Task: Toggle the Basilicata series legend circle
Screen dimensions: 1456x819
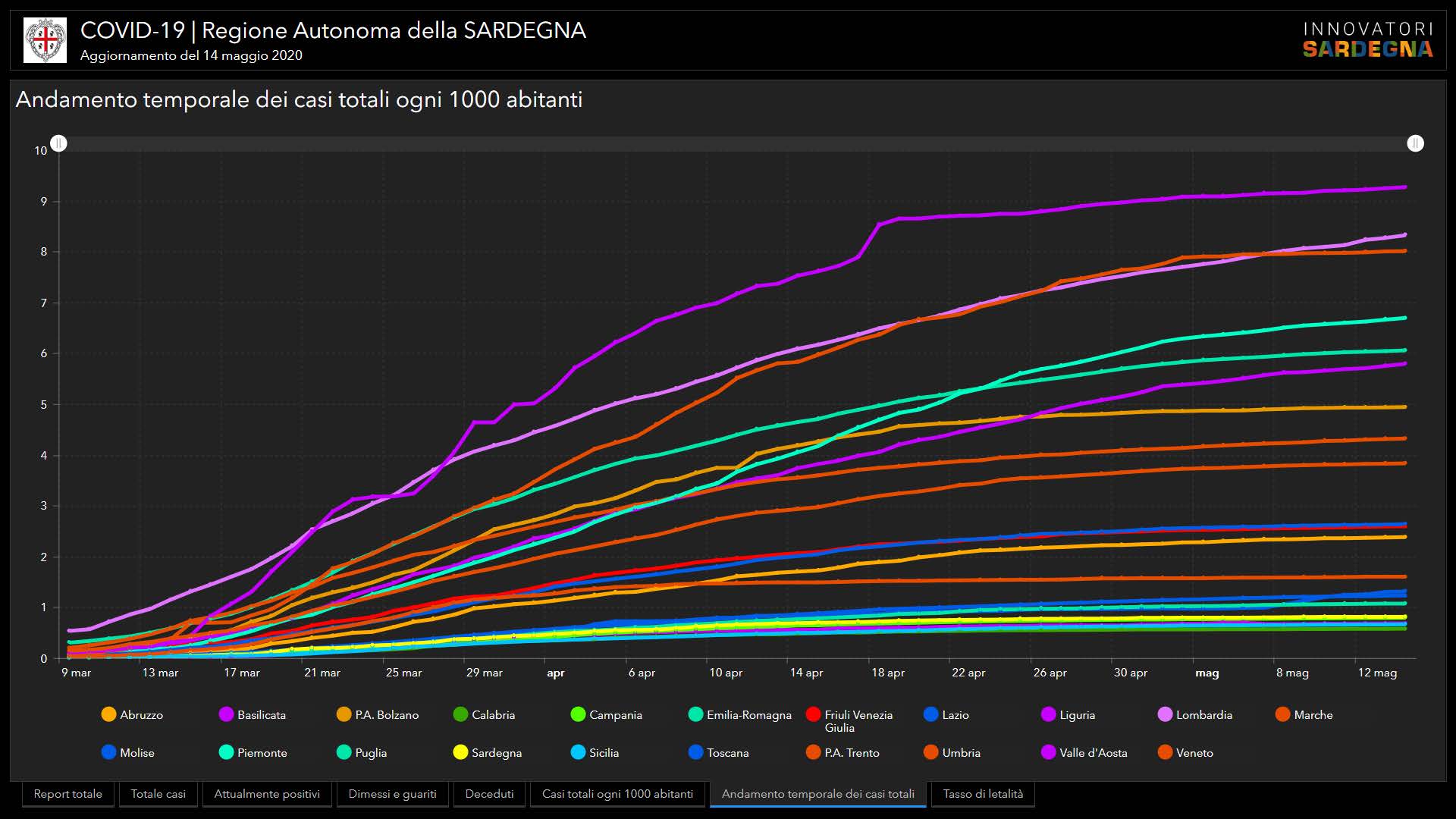Action: (x=226, y=714)
